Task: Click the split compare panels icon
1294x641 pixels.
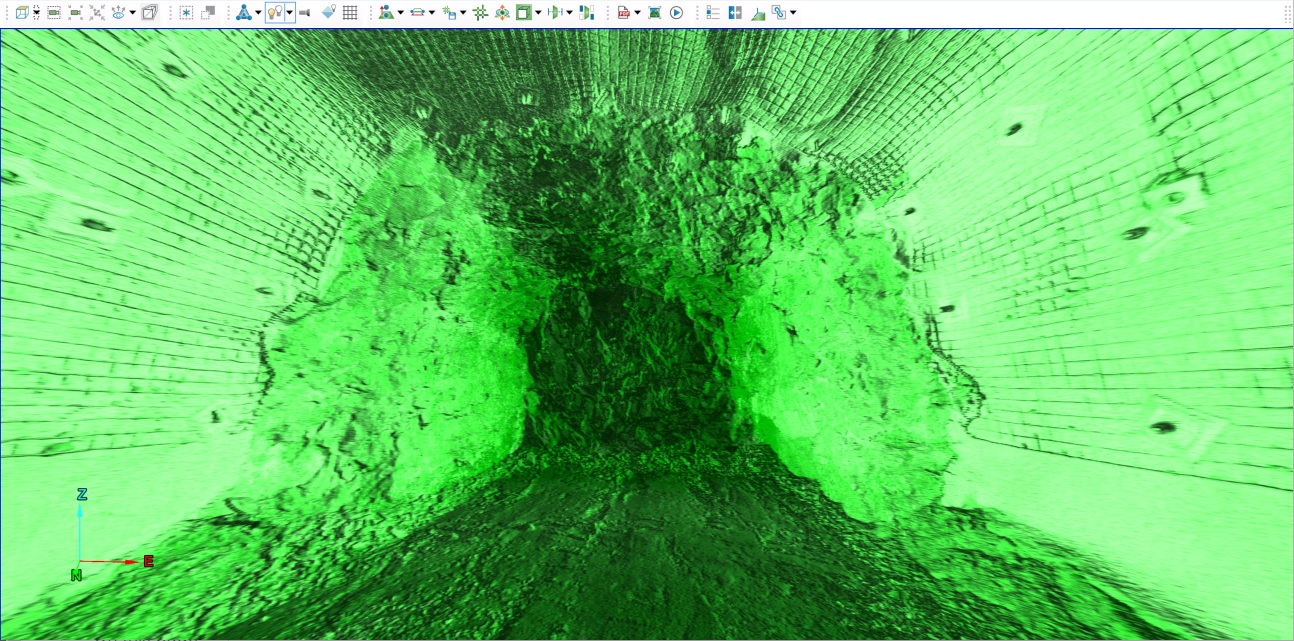Action: click(x=735, y=13)
